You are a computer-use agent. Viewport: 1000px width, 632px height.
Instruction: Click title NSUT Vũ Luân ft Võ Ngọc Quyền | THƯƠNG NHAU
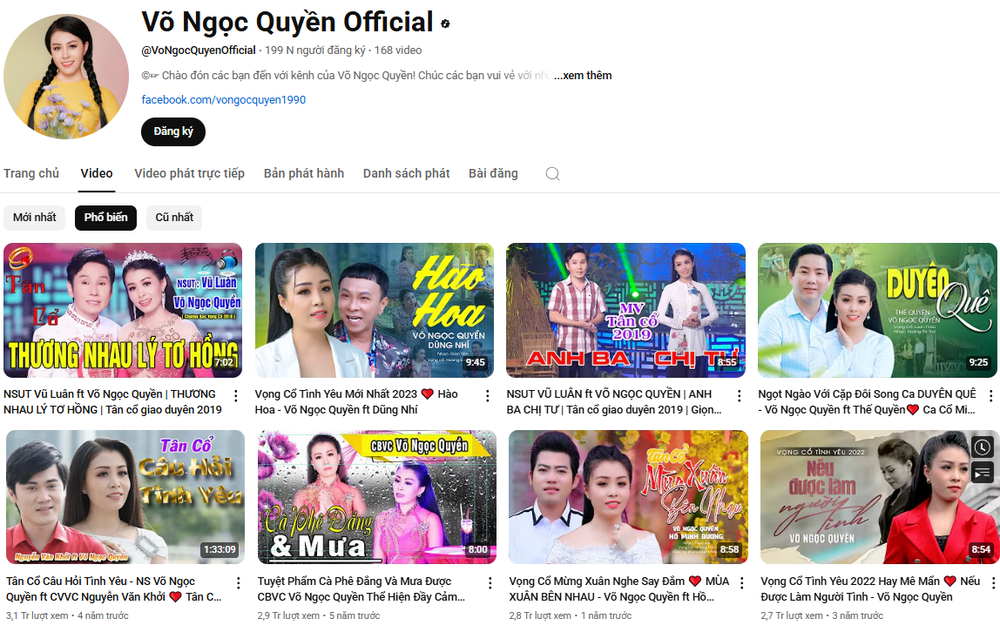coord(113,402)
